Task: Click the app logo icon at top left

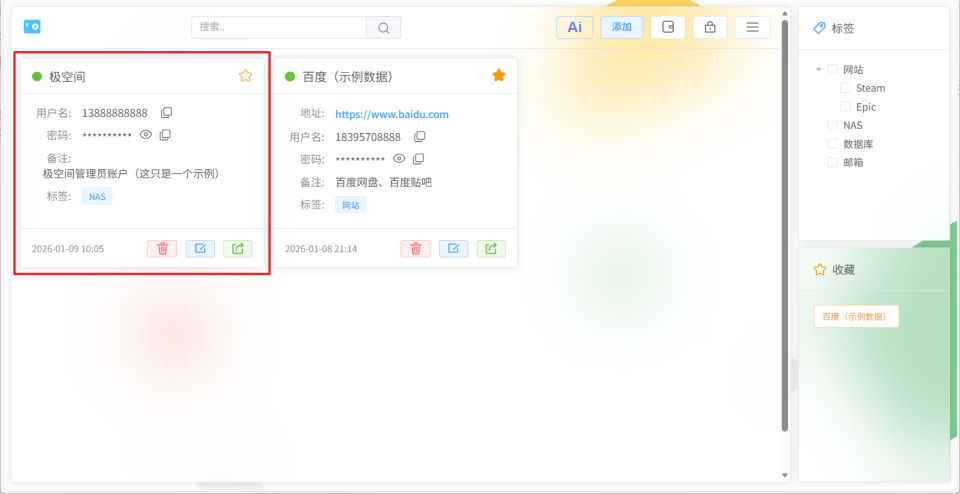Action: pos(32,27)
